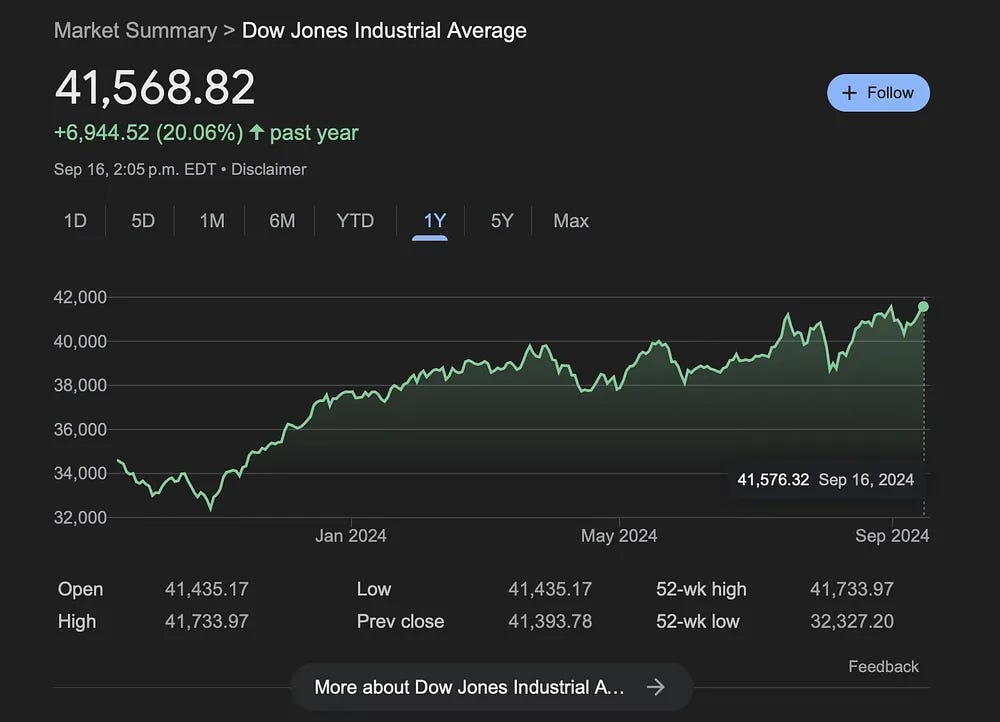Click the Open value 41,435.17
1000x722 pixels.
[x=207, y=589]
